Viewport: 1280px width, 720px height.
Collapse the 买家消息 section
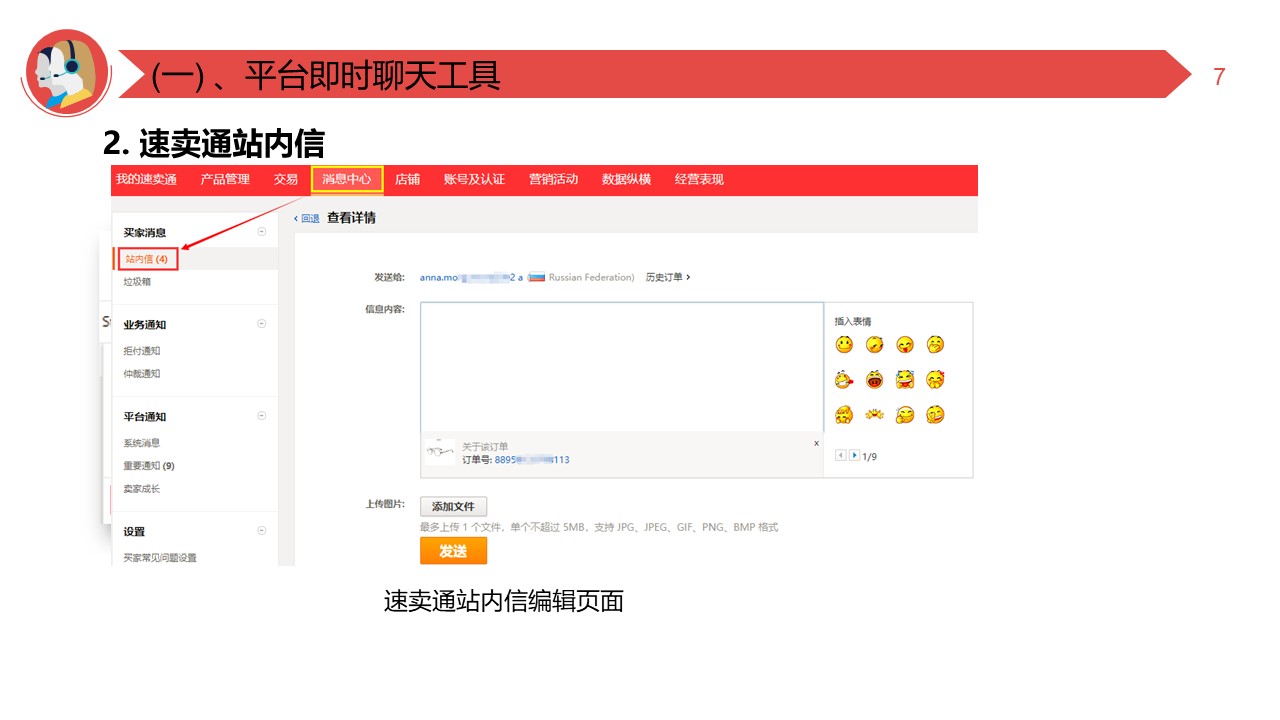coord(262,232)
